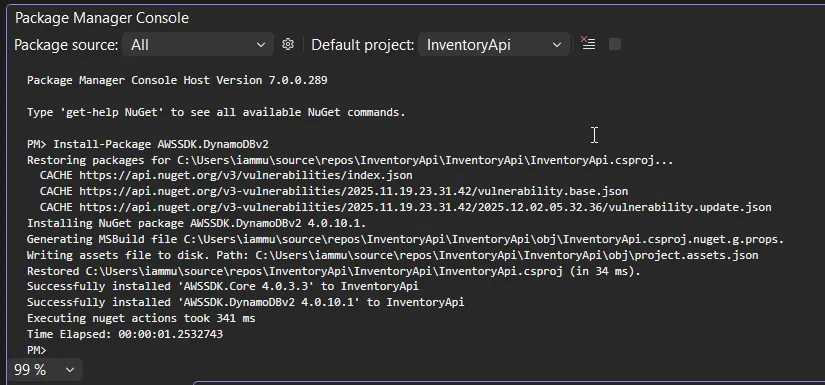Screen dimensions: 825x385
Task: Click the Installing NuGet package line
Action: [196, 223]
